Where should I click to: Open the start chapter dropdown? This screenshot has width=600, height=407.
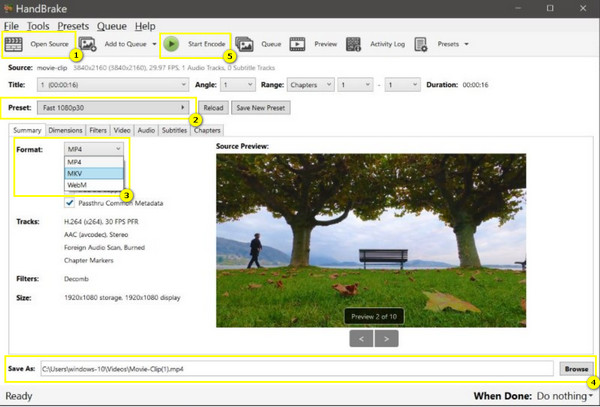pos(355,85)
